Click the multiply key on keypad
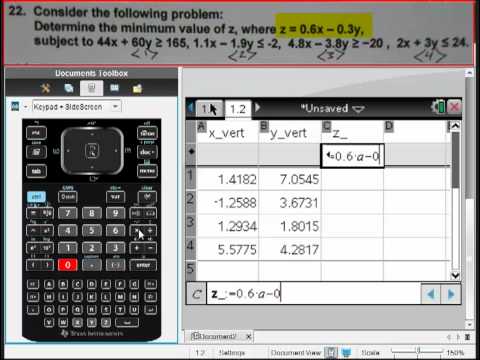Viewport: 480px width, 360px height. pyautogui.click(x=136, y=231)
